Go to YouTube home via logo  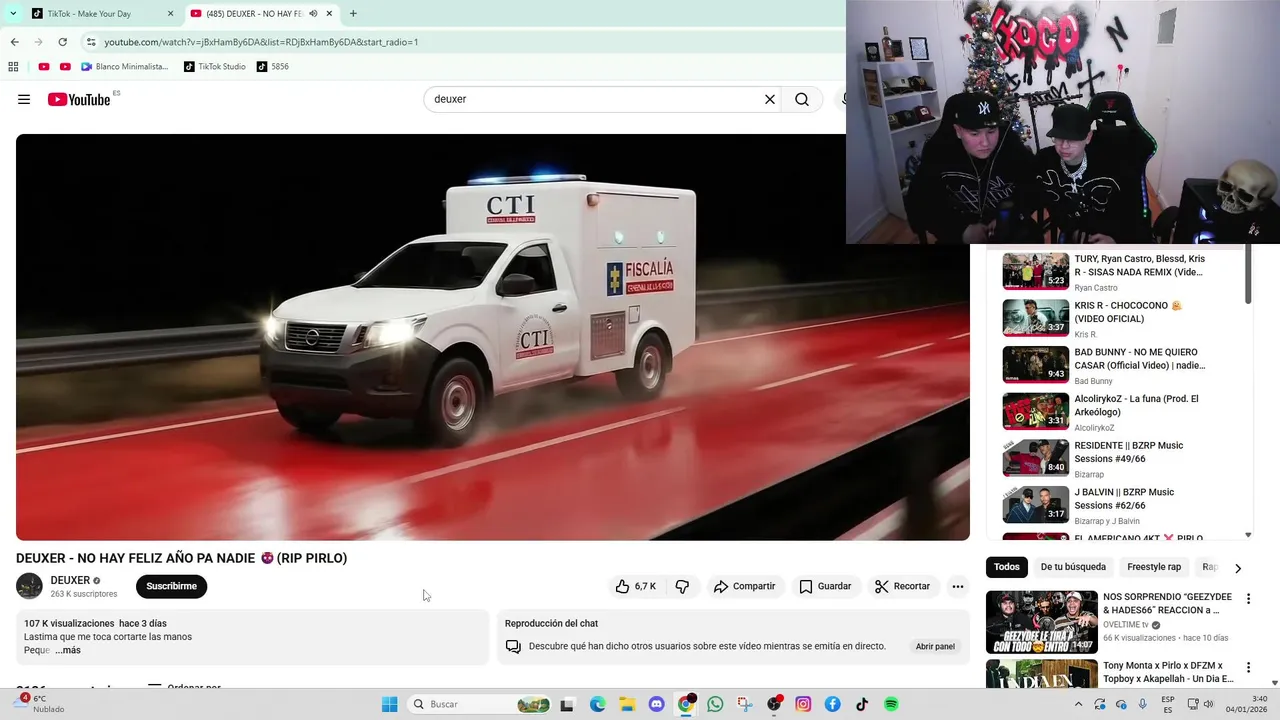78,99
